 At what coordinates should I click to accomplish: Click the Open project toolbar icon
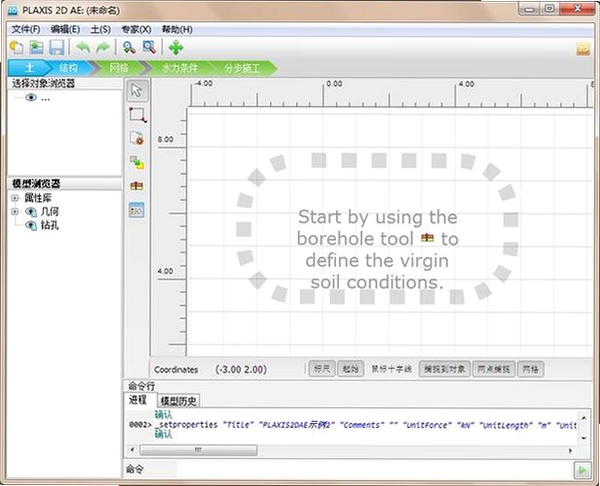37,47
